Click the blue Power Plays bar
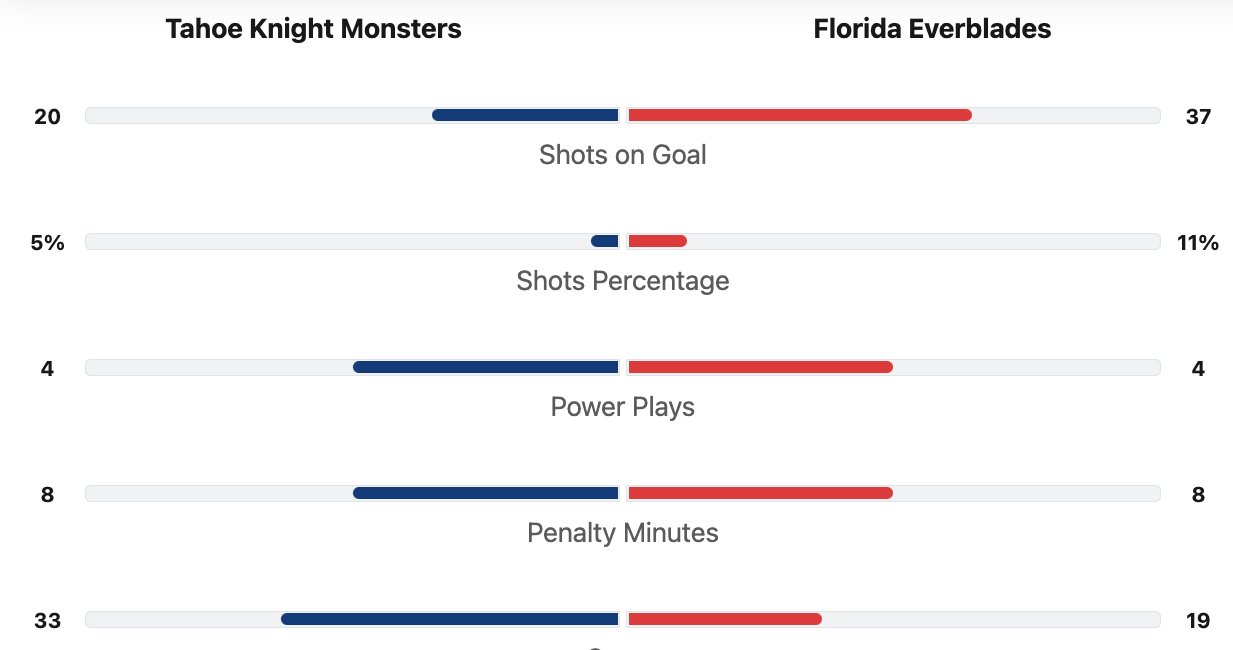1233x650 pixels. click(486, 367)
